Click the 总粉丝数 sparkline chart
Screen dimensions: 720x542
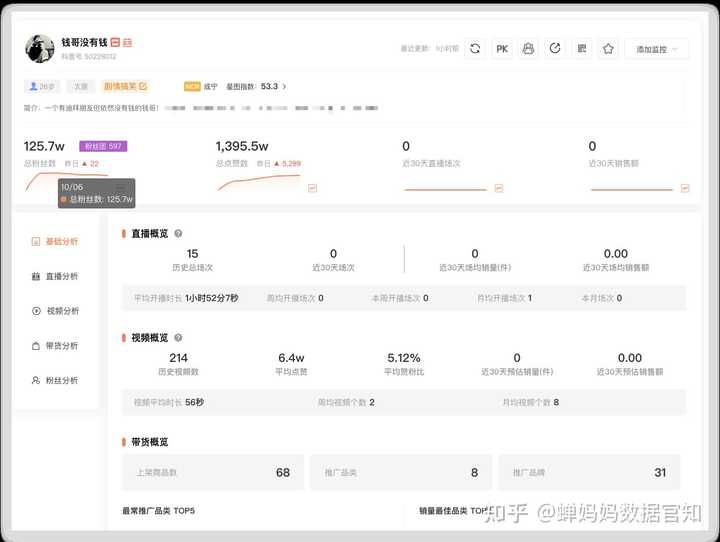click(67, 181)
